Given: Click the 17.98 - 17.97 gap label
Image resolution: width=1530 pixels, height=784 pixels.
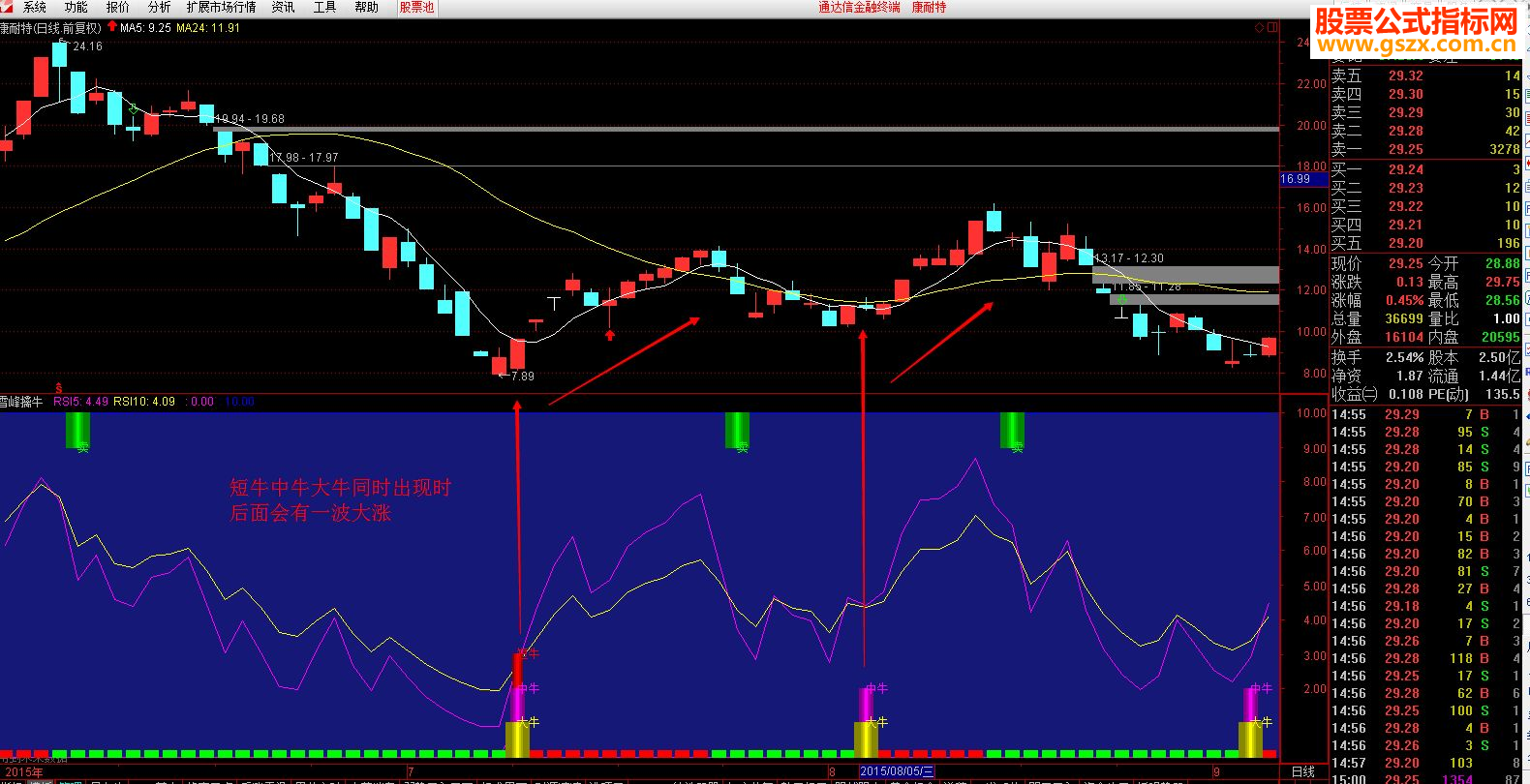Looking at the screenshot, I should coord(304,158).
